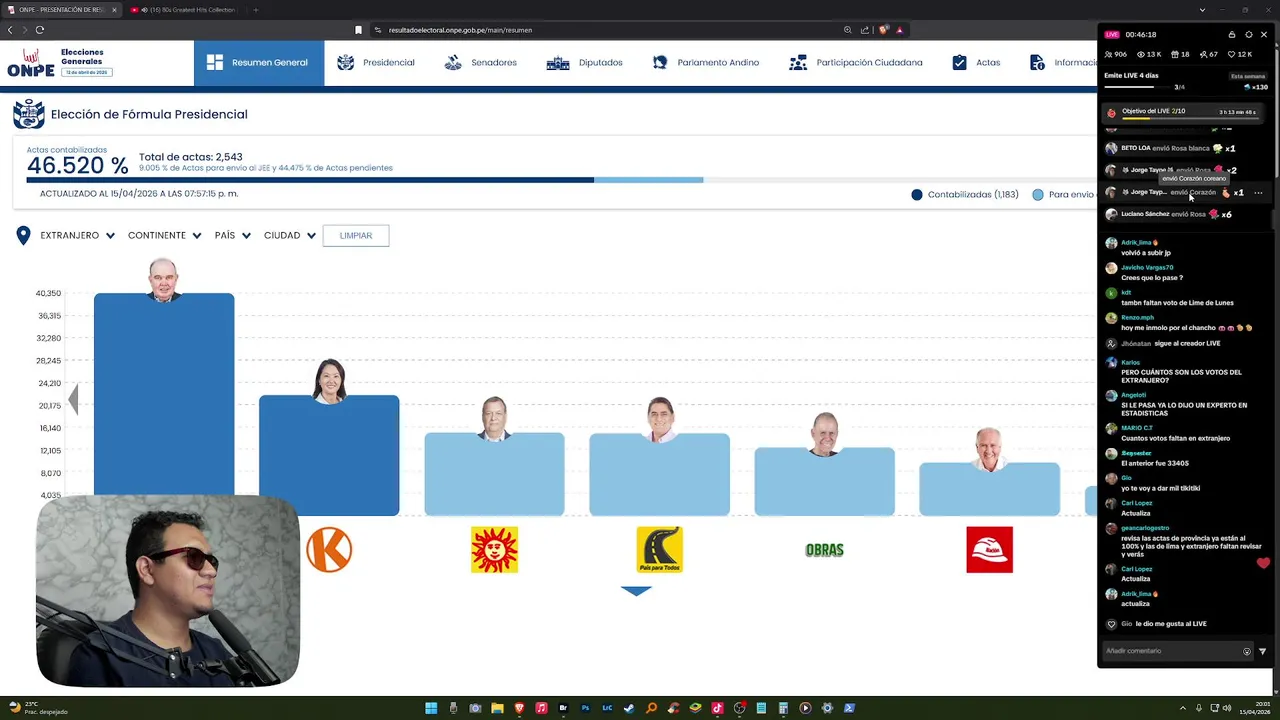1280x720 pixels.
Task: Open Photoshop from taskbar
Action: click(x=585, y=708)
